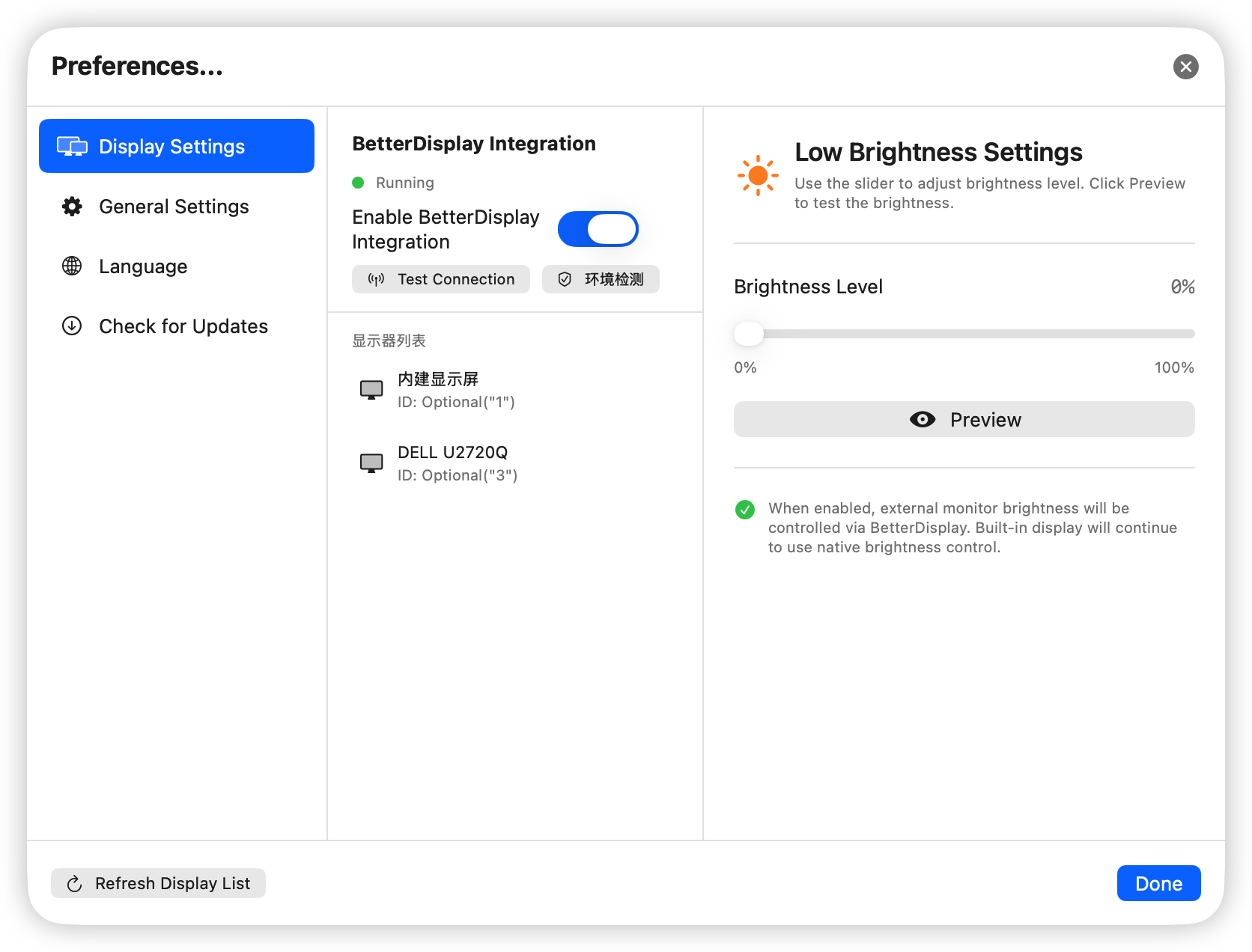Click the eye icon inside the Preview button

tap(922, 419)
